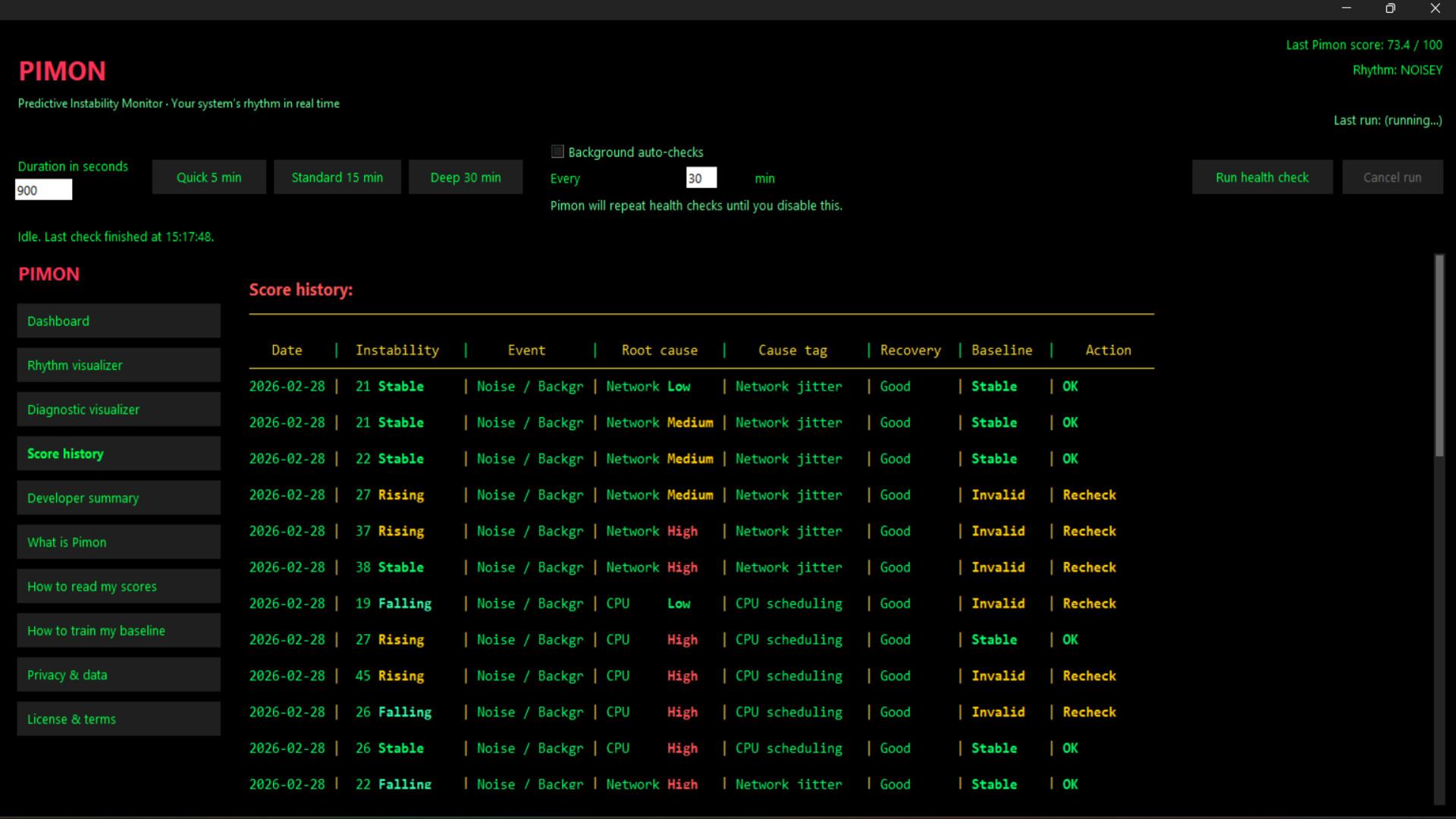The height and width of the screenshot is (819, 1456).
Task: Select the Standard 15 min duration preset
Action: [337, 177]
